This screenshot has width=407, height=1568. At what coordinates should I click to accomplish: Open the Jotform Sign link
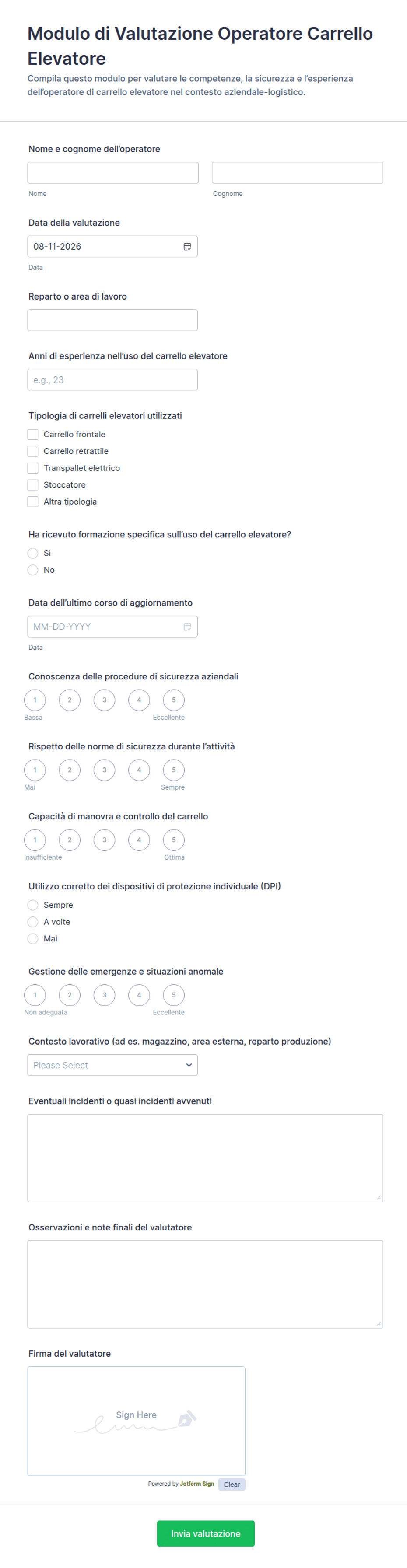(x=197, y=1484)
